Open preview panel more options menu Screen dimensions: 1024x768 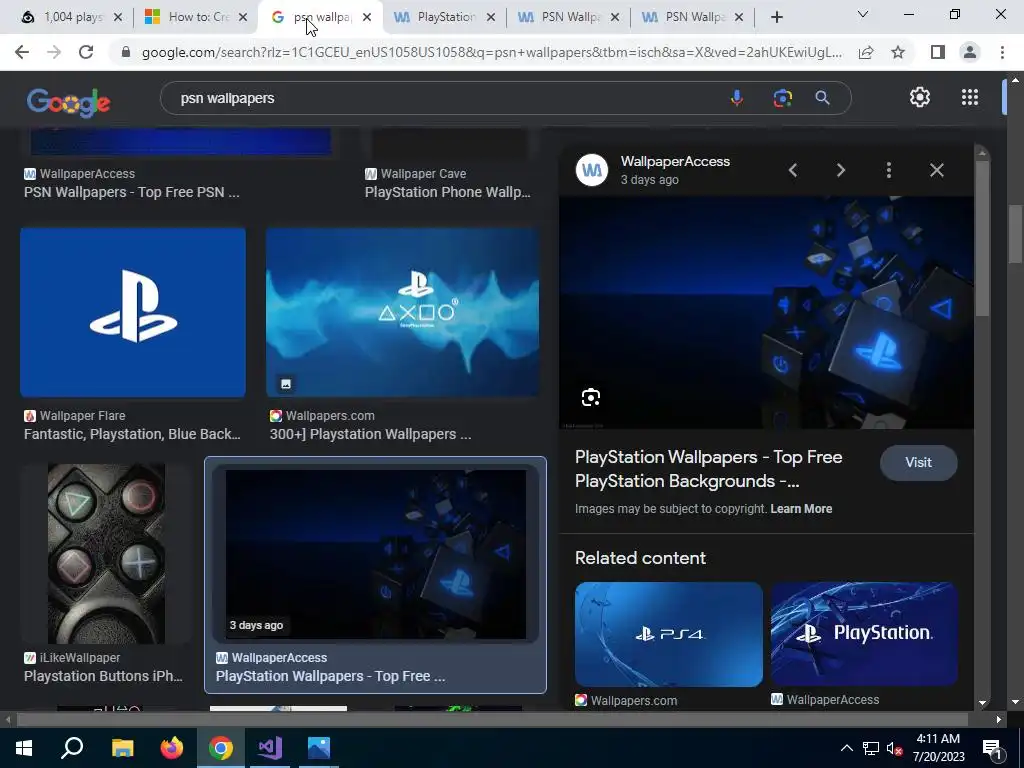[889, 170]
